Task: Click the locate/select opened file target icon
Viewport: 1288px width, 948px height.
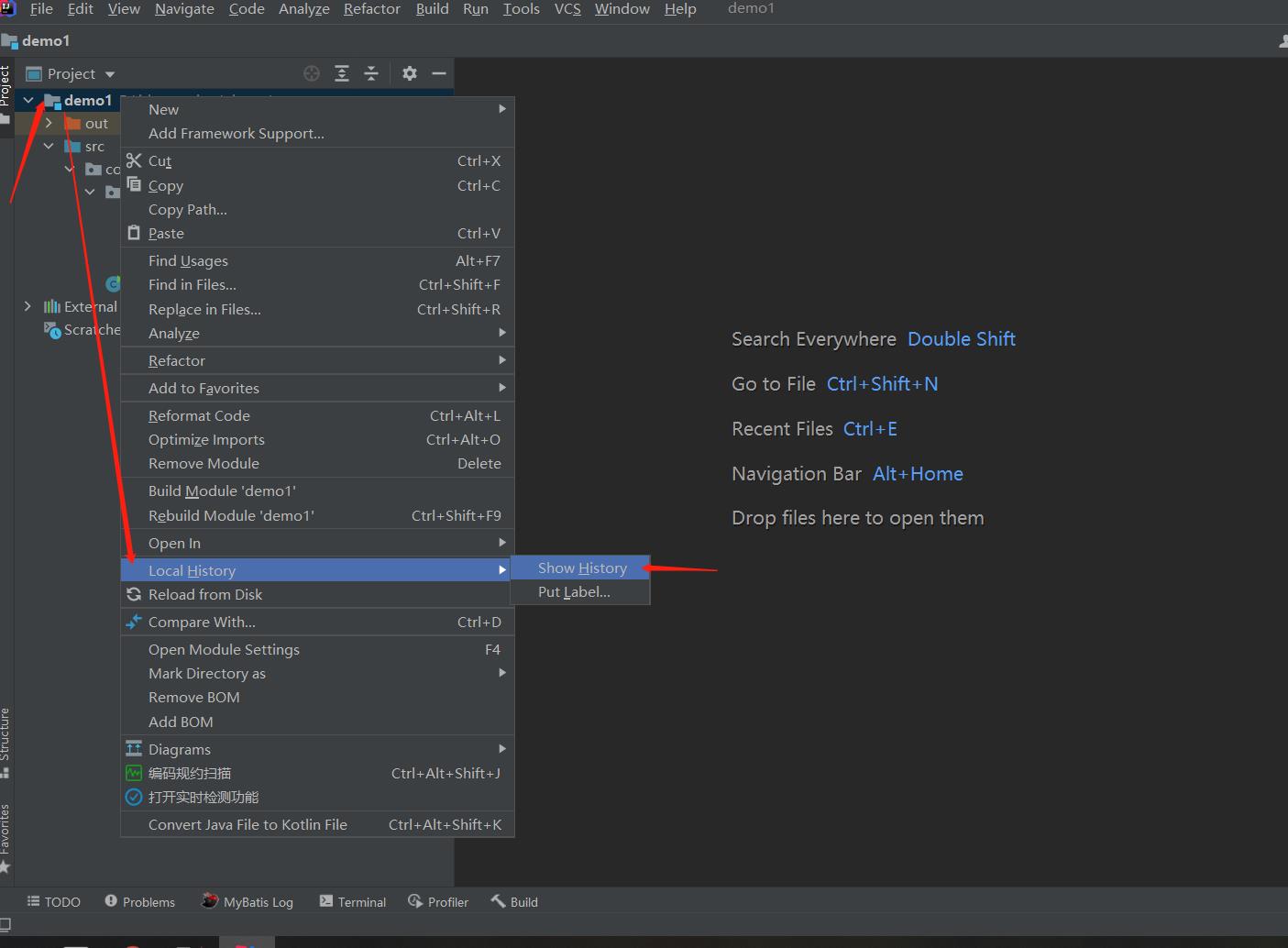Action: 312,73
